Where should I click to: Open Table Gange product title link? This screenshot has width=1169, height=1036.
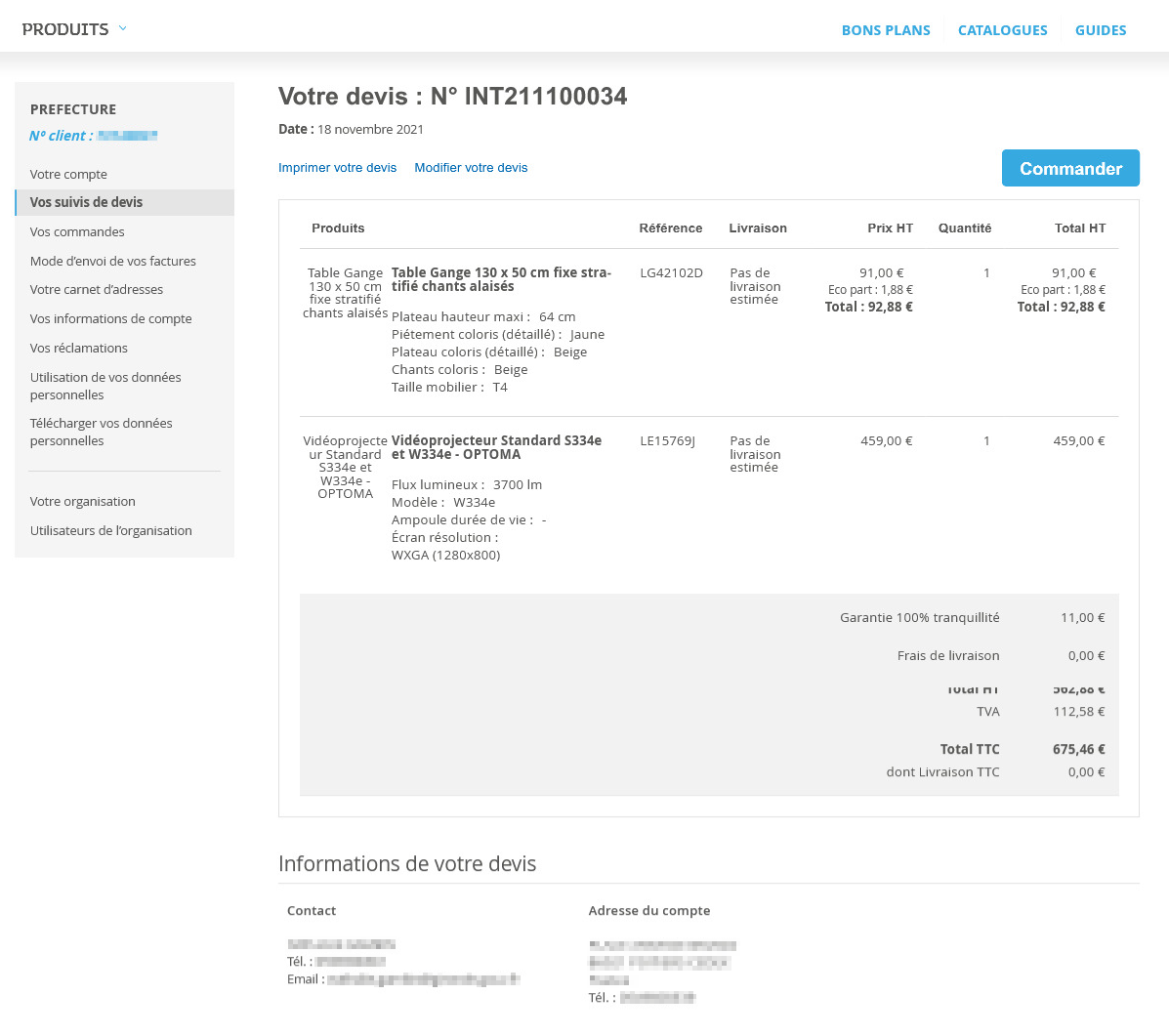pyautogui.click(x=501, y=279)
